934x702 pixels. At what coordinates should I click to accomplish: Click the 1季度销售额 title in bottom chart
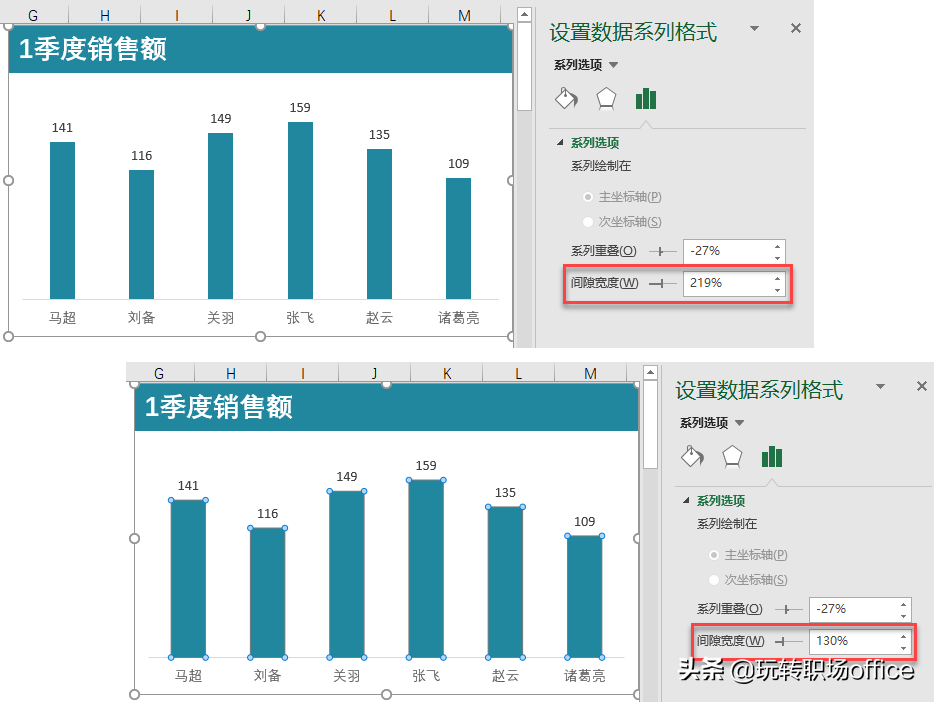click(x=219, y=407)
